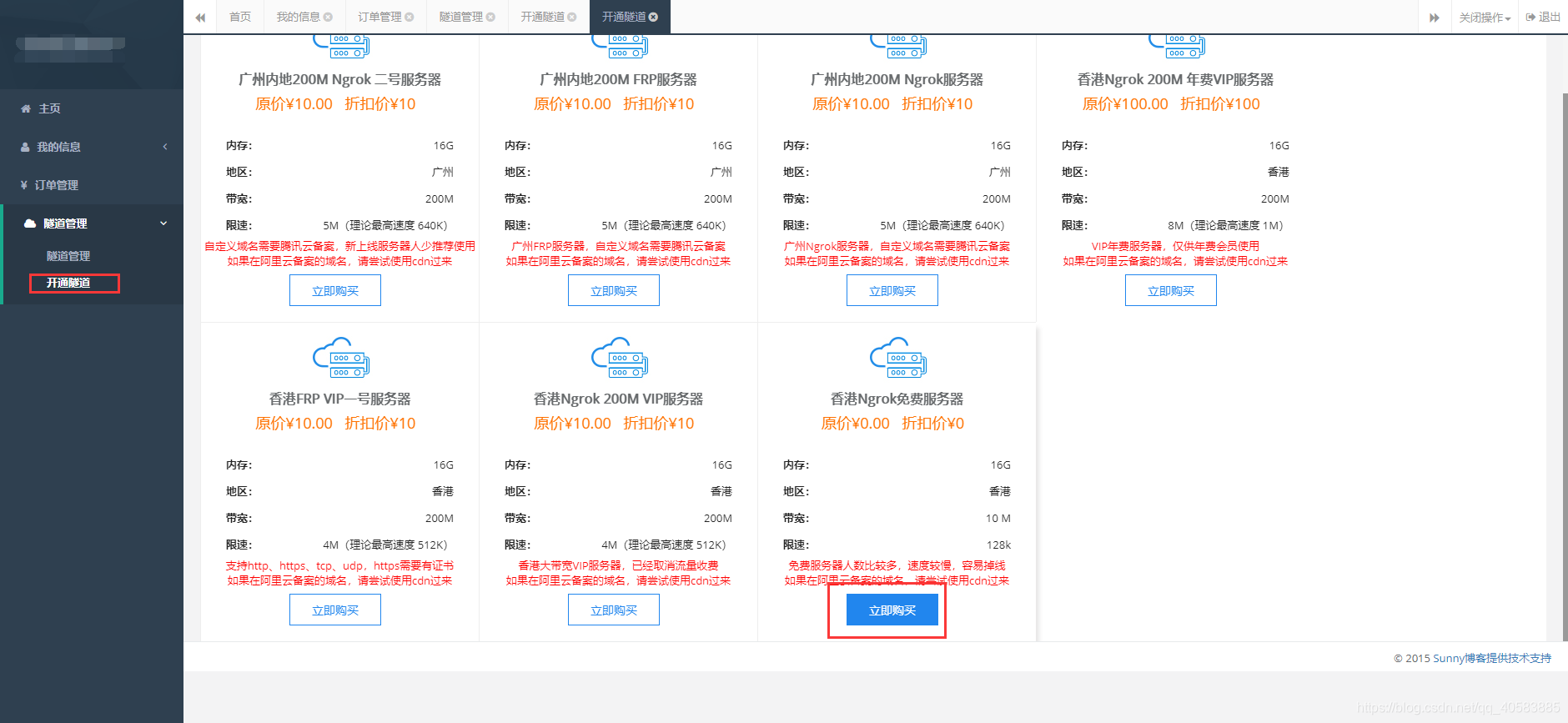Click the yen icon beside 订单管理
The image size is (1568, 723).
pos(24,185)
